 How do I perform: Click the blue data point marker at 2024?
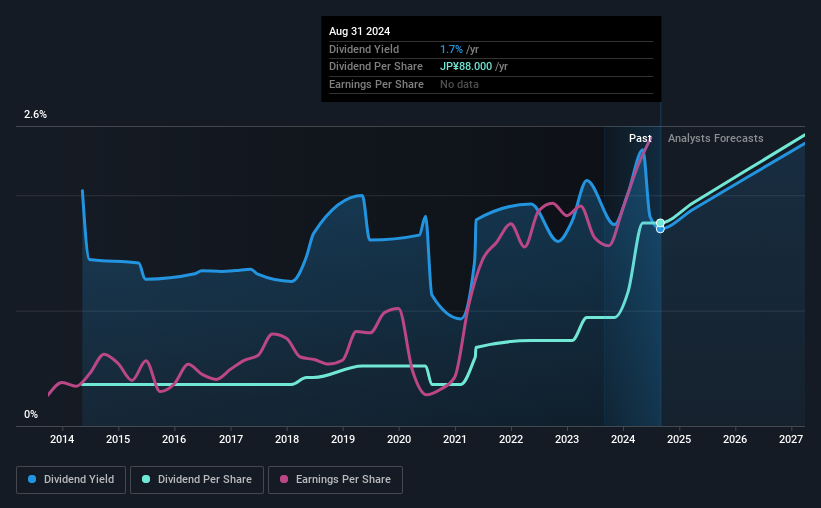(x=660, y=229)
